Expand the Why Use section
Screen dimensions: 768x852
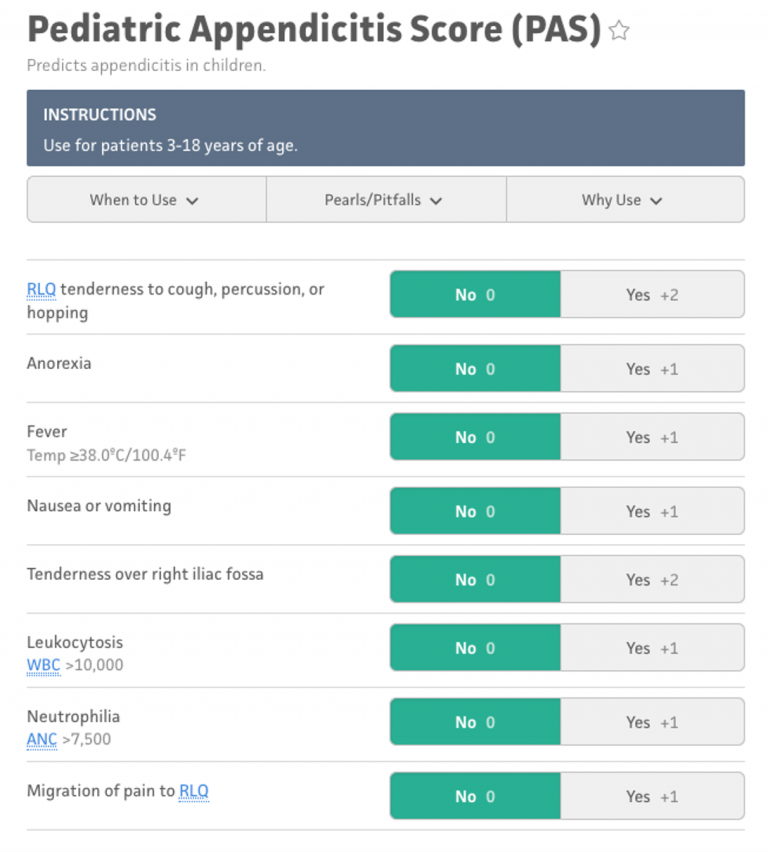tap(624, 200)
